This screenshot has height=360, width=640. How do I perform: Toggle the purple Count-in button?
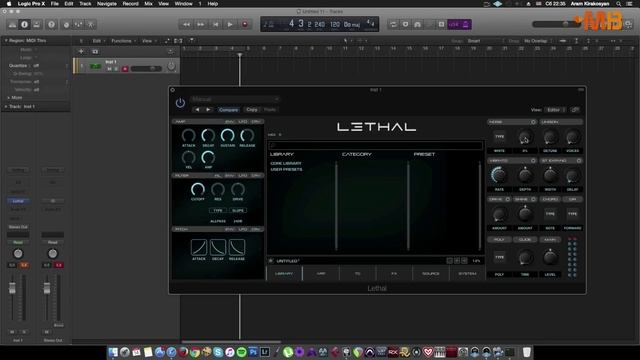(x=453, y=24)
